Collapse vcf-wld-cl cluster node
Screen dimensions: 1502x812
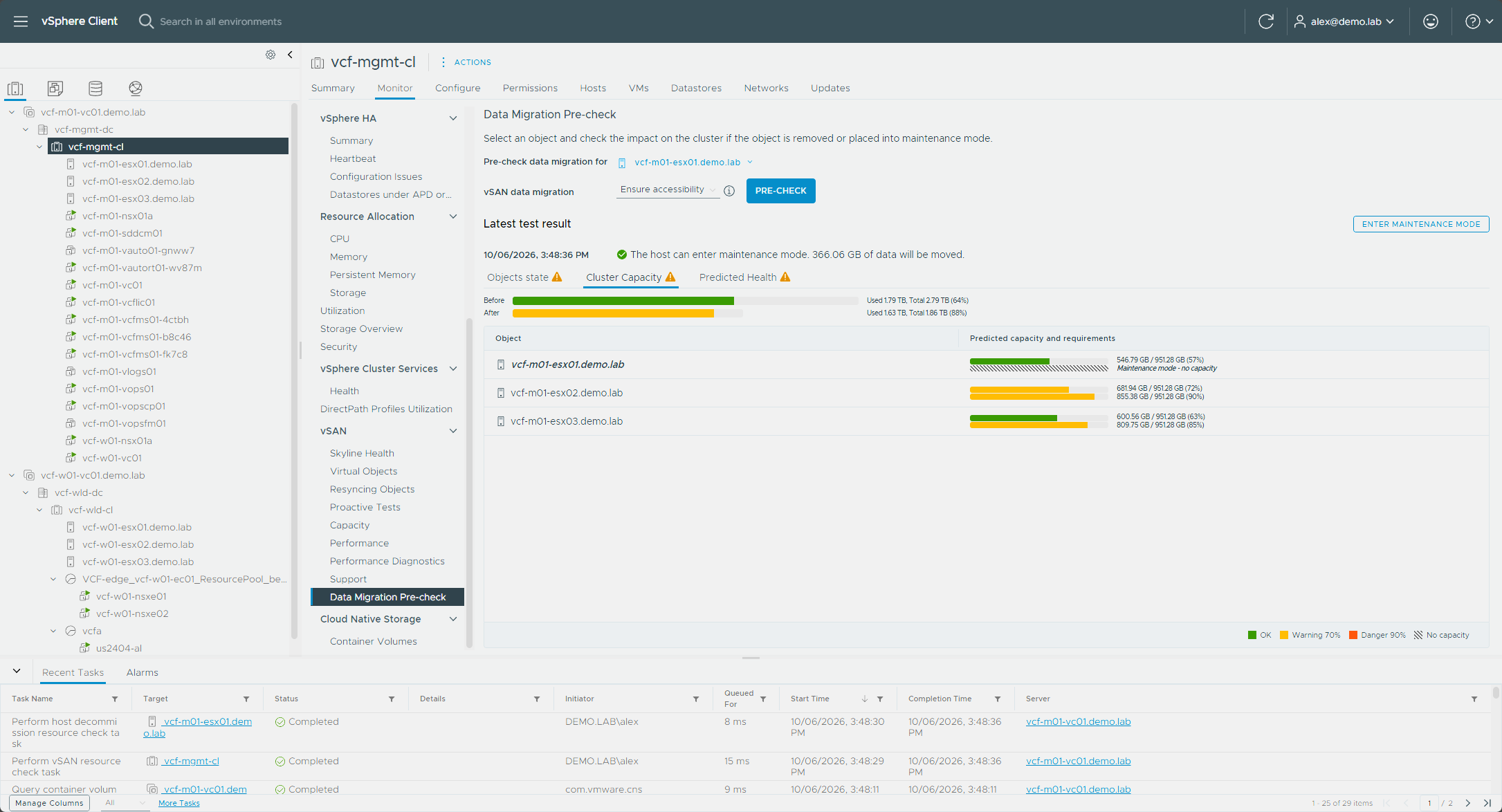39,510
